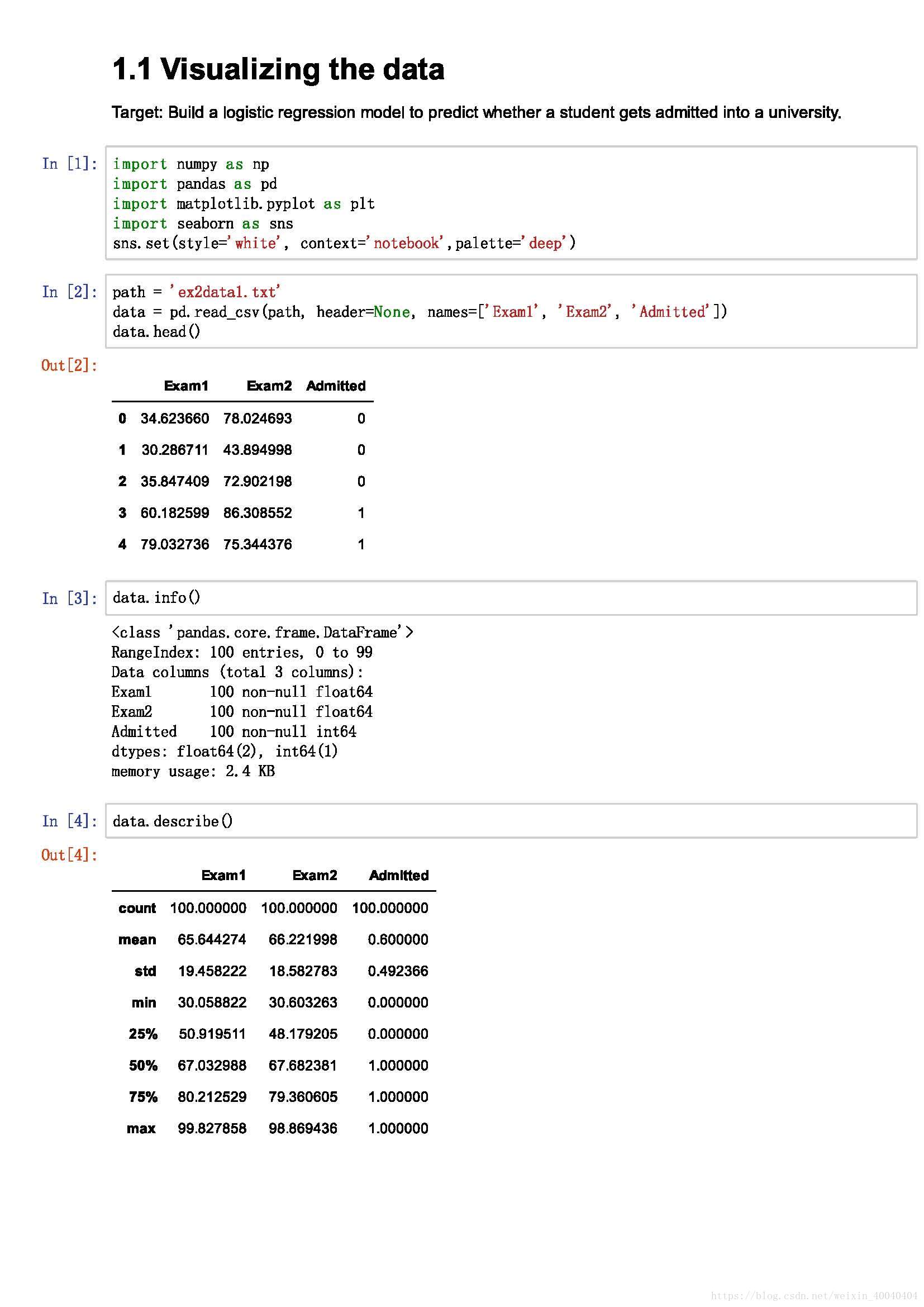Click the 'Exam2' header in the head table
The width and height of the screenshot is (924, 1307).
[x=269, y=386]
